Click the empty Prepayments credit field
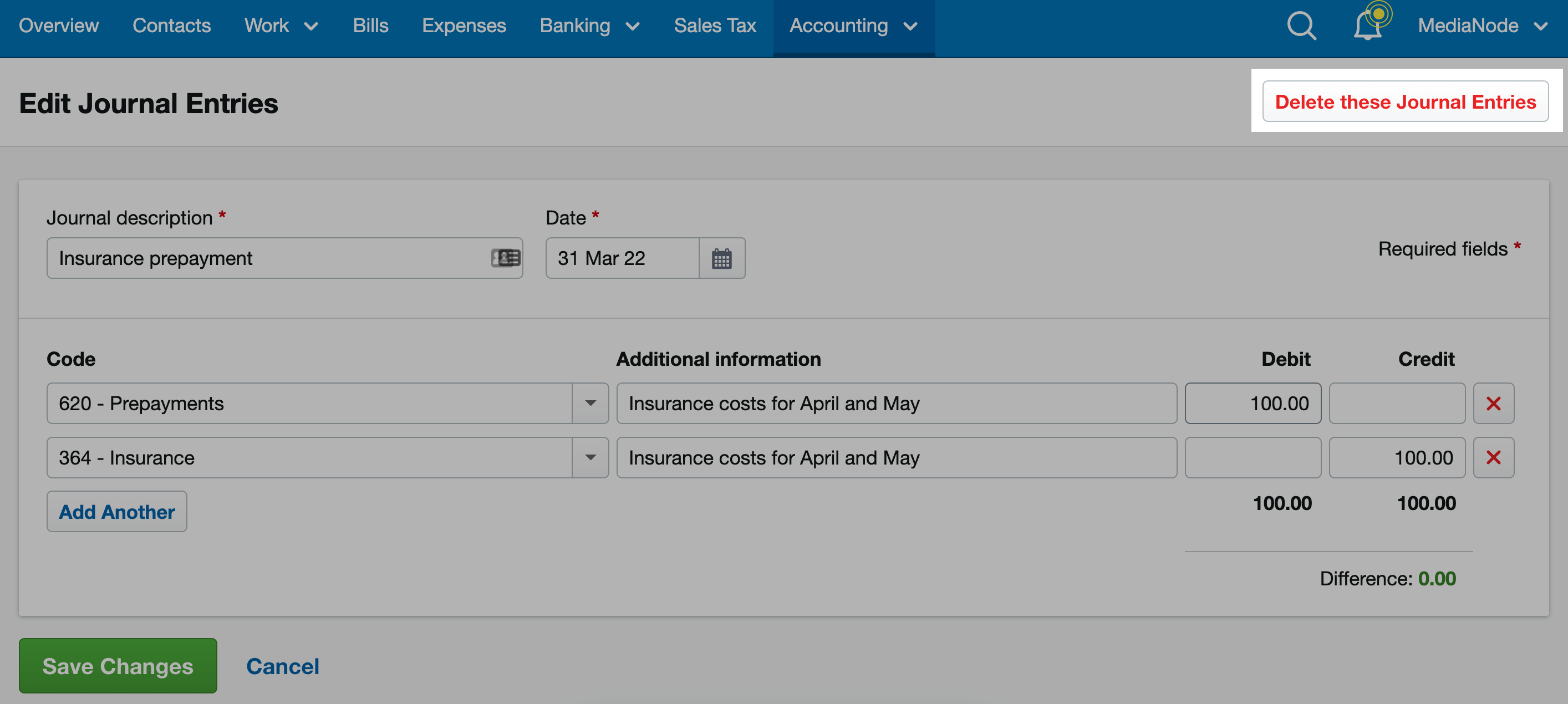Viewport: 1568px width, 704px height. 1397,404
